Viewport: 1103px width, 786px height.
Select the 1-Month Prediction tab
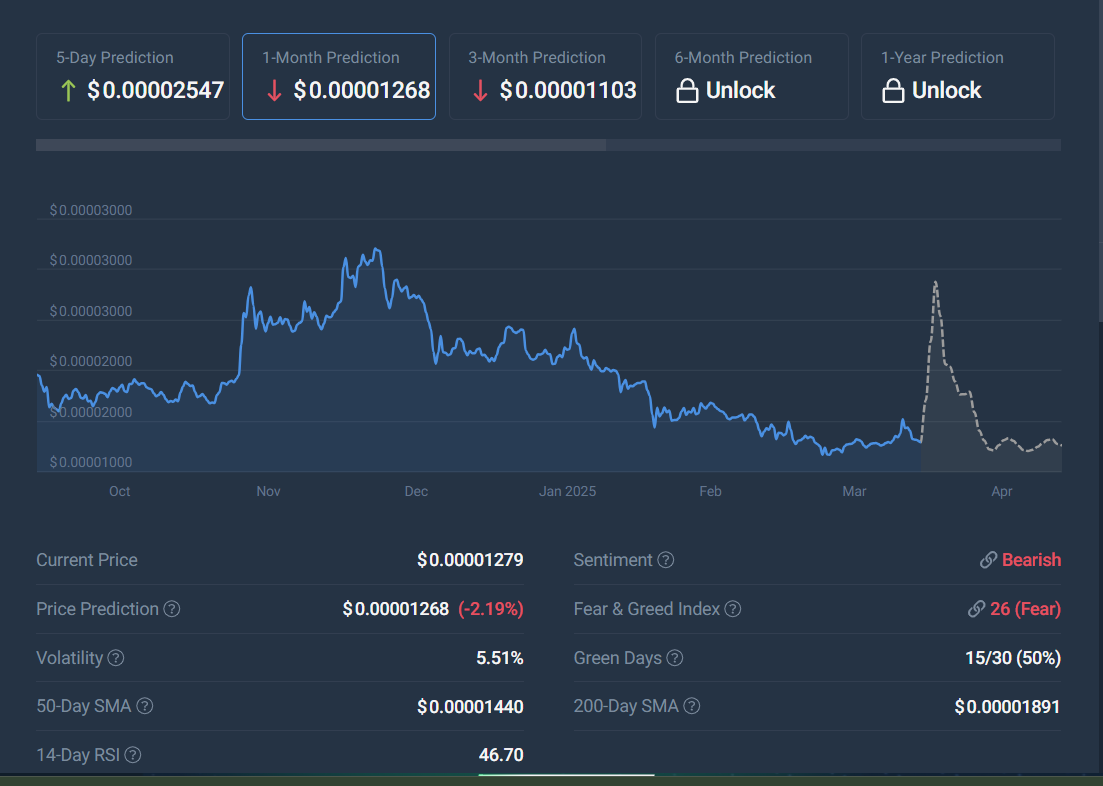click(x=339, y=76)
